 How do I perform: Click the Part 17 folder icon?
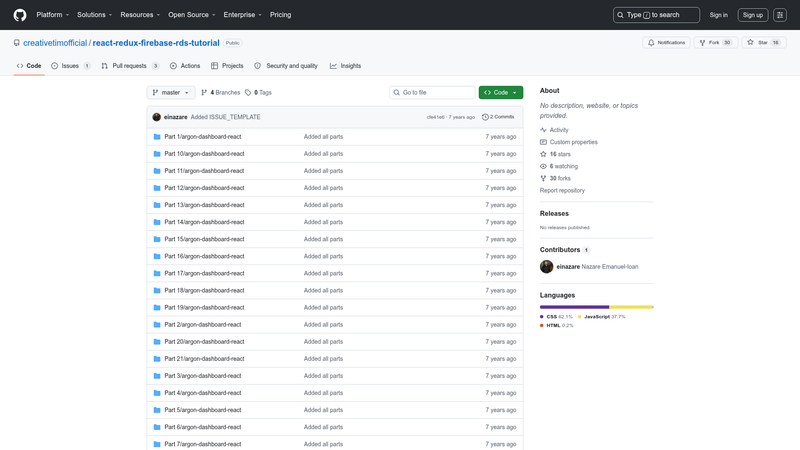coord(157,273)
